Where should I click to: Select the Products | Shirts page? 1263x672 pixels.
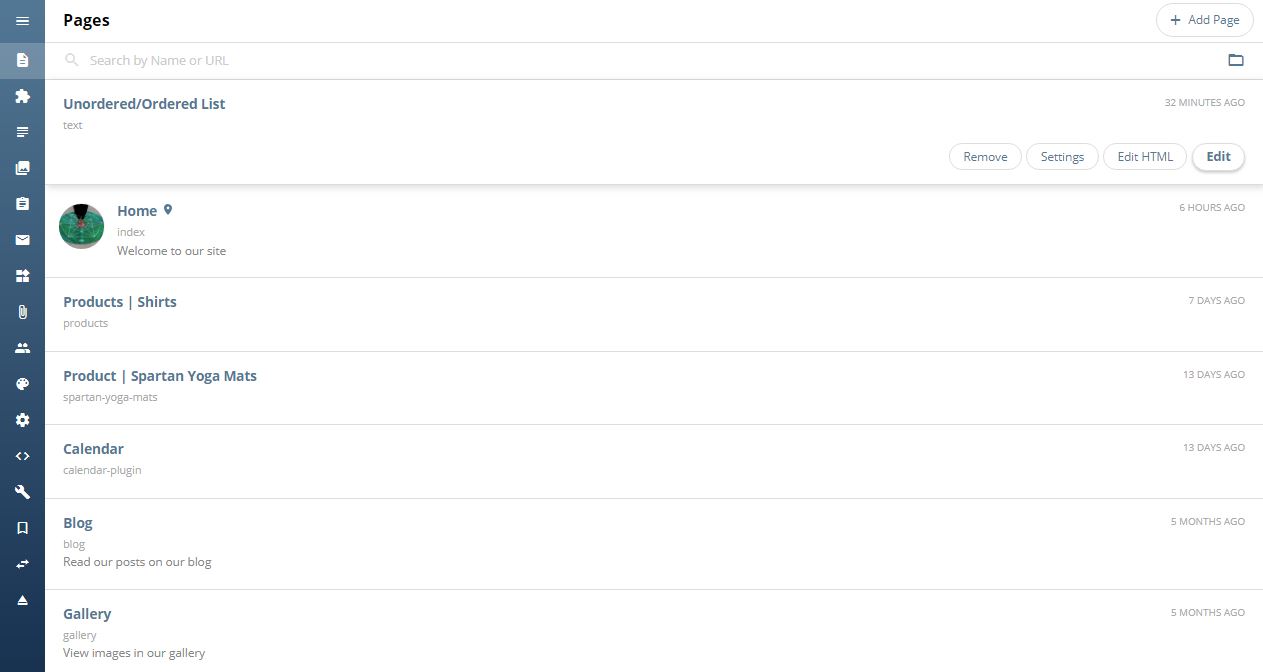click(x=654, y=314)
